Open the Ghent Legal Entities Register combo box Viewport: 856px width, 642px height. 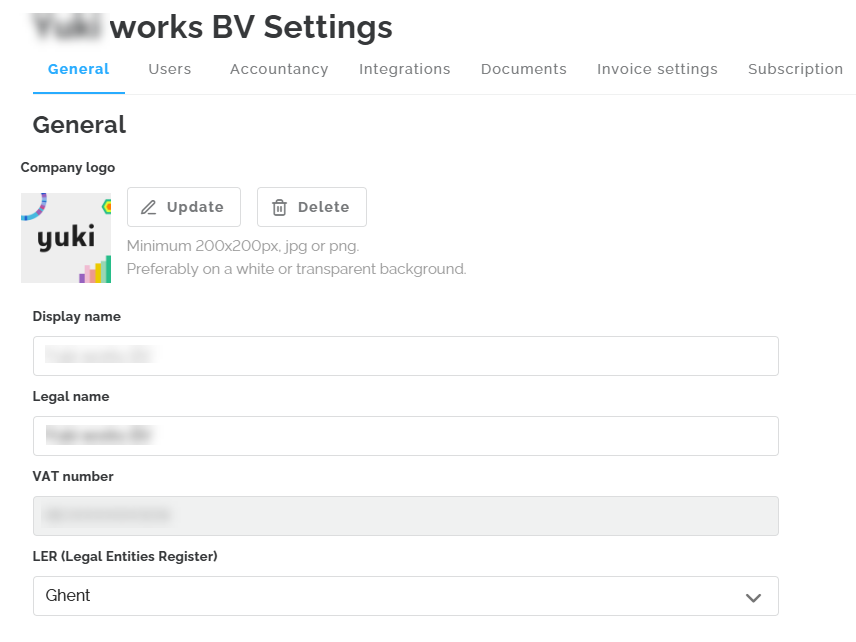pyautogui.click(x=405, y=596)
